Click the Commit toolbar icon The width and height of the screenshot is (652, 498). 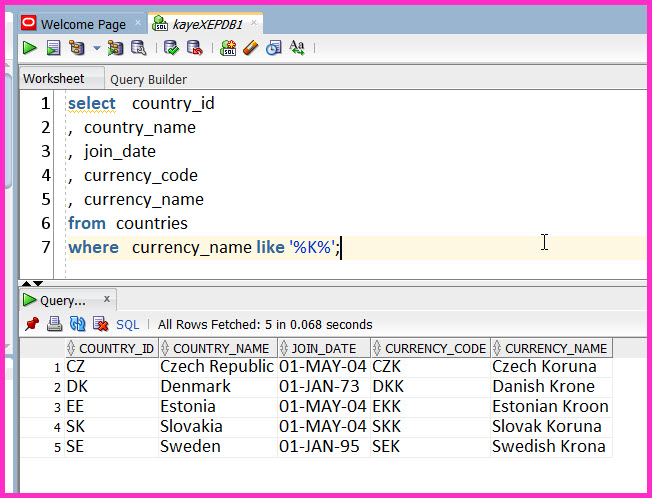coord(171,48)
